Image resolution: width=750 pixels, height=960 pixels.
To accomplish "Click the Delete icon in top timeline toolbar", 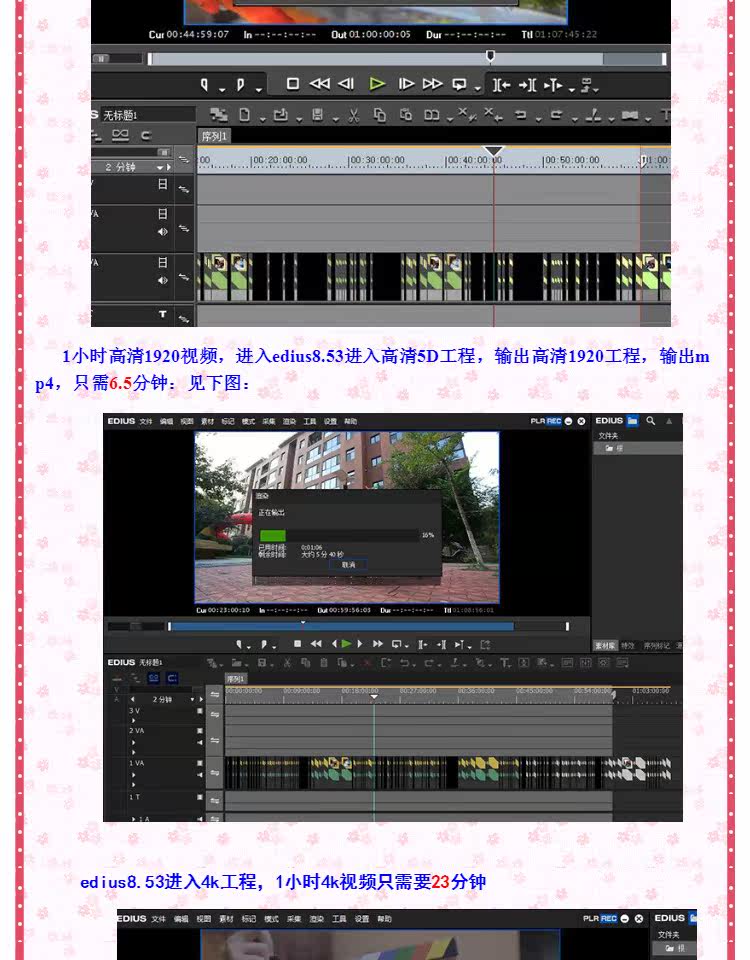I will [467, 114].
